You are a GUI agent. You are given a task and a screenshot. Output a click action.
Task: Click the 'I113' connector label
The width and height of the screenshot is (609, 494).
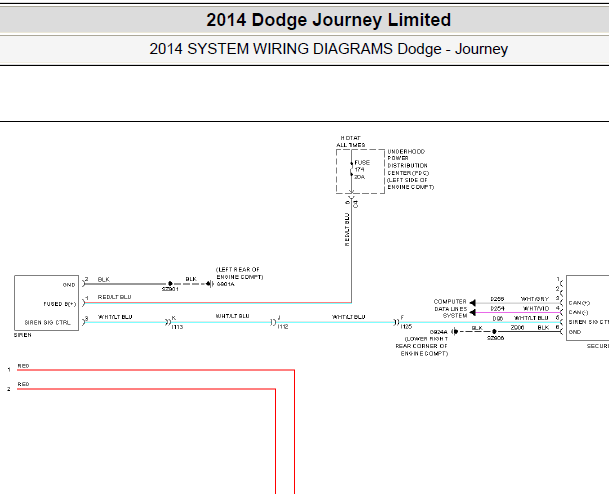click(x=177, y=327)
